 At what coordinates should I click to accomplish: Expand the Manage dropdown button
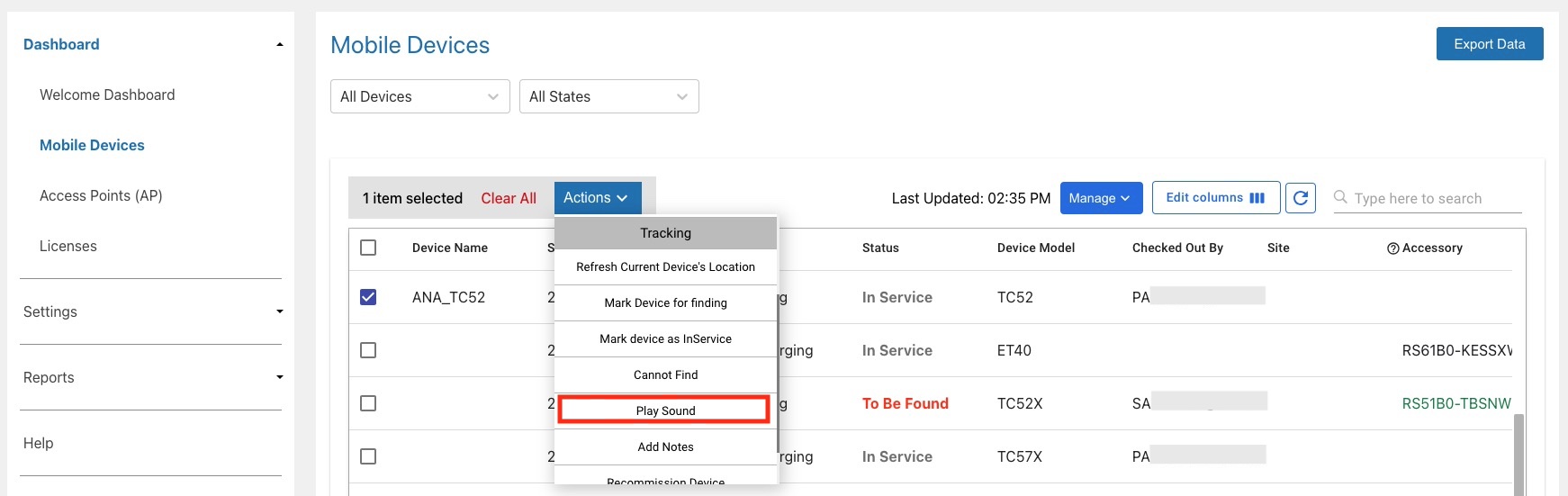(x=1101, y=198)
